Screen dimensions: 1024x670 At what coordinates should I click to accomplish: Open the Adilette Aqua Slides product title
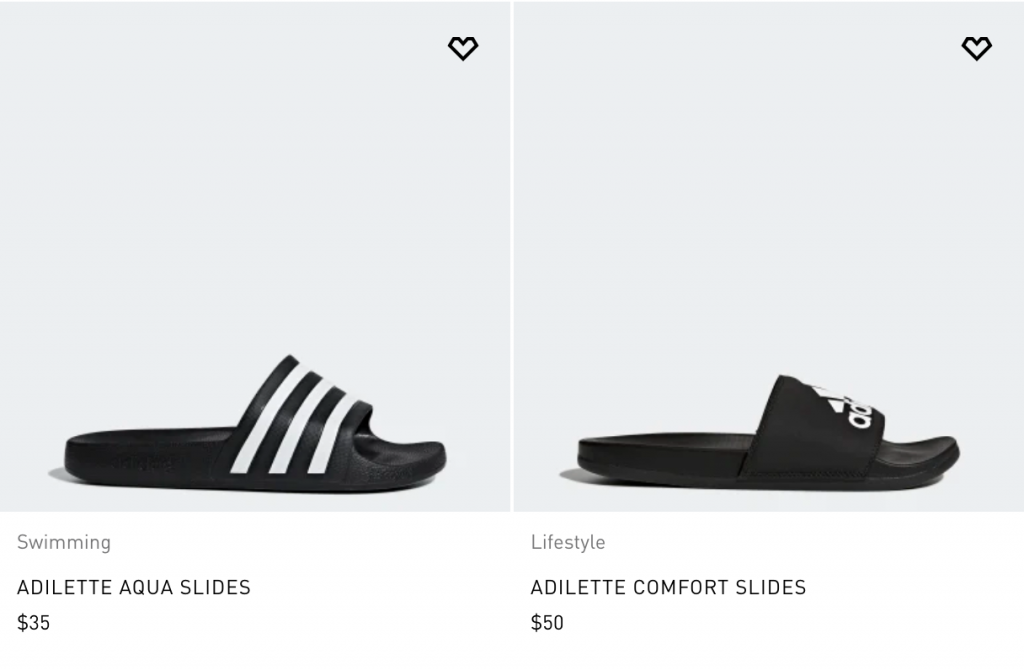tap(134, 587)
